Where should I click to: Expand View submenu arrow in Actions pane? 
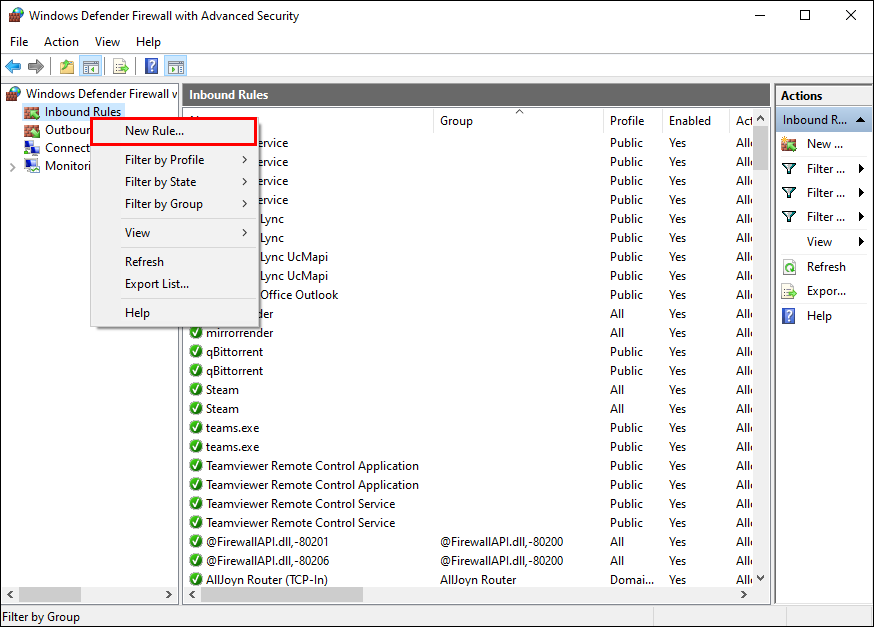861,242
